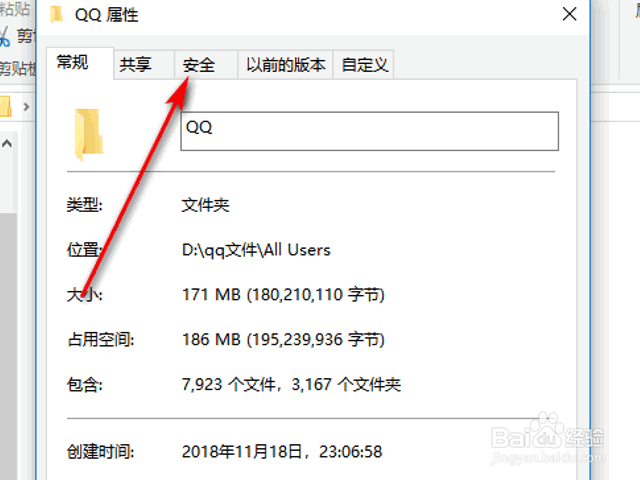Click the 占用空间 value 186 MB

[x=283, y=340]
